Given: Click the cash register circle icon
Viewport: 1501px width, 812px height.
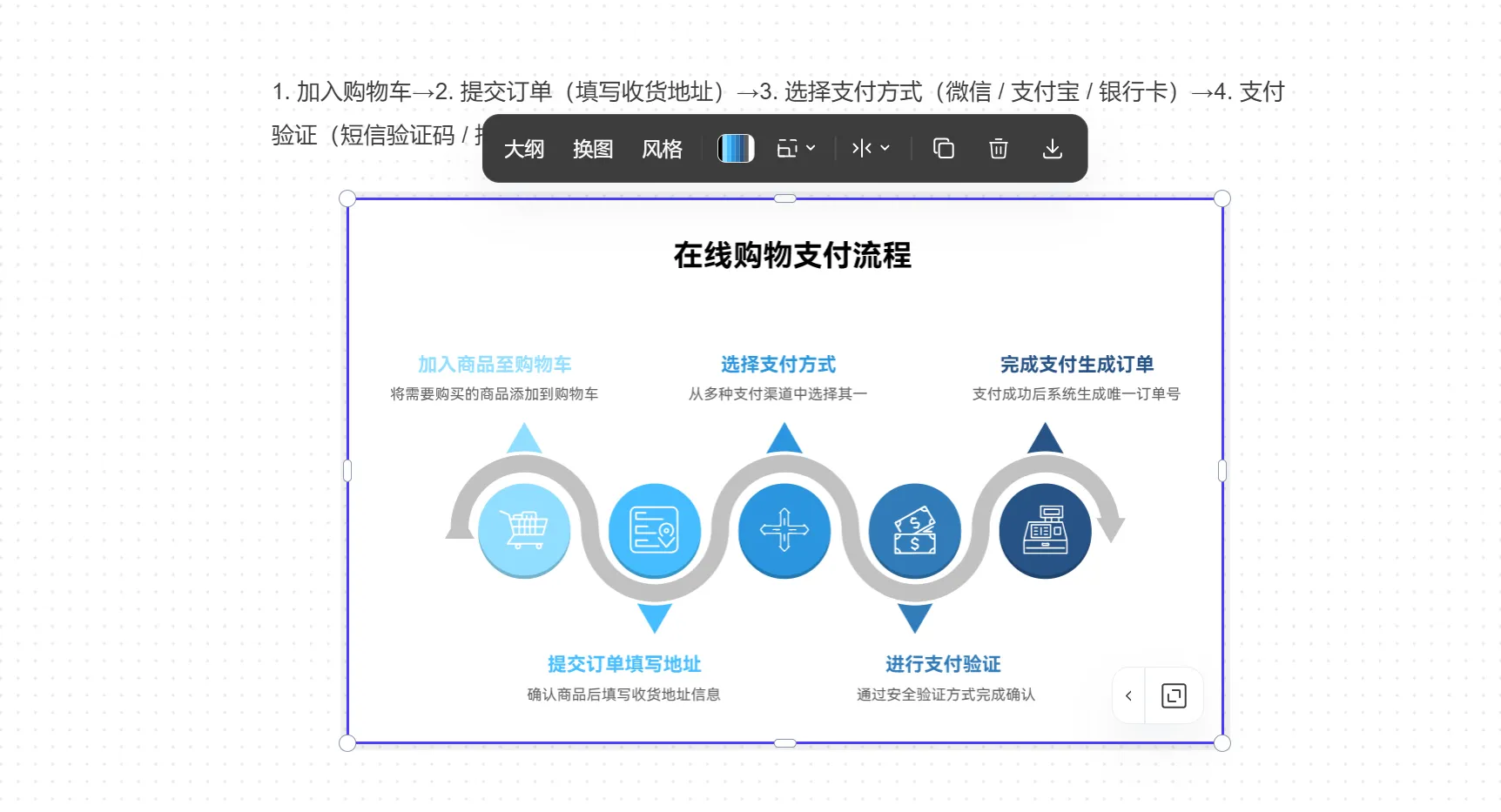Looking at the screenshot, I should point(1045,530).
